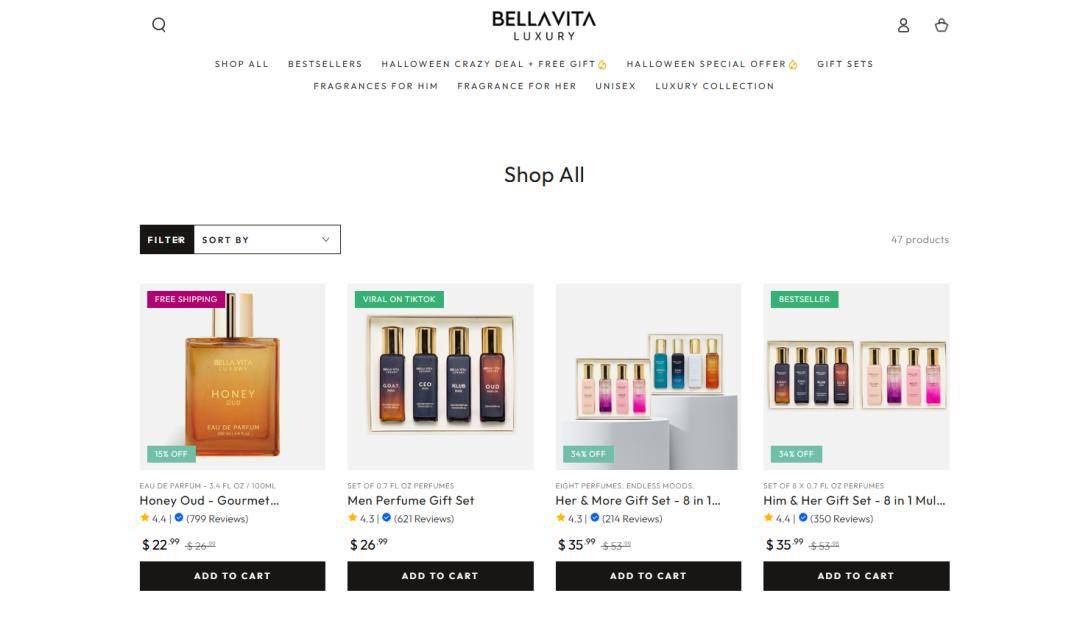Click the Bellavita Luxury logo
Viewport: 1080px width, 624px height.
coord(543,25)
